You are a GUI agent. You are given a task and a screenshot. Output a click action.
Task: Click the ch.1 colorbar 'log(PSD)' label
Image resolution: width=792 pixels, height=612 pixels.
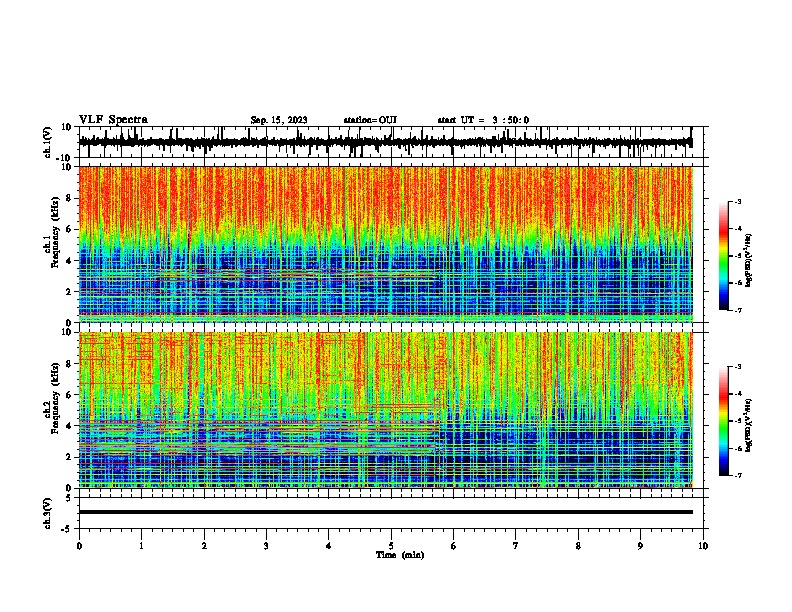(x=749, y=260)
